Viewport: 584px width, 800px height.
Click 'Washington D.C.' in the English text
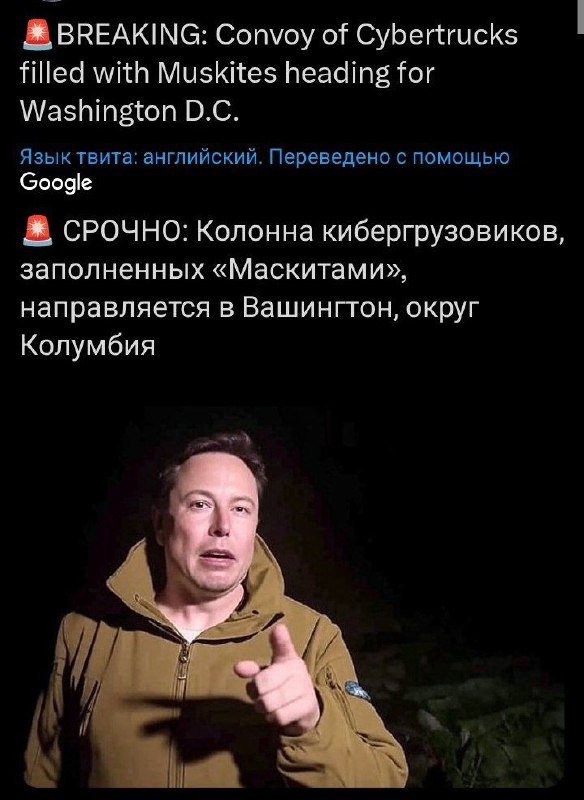click(x=130, y=111)
